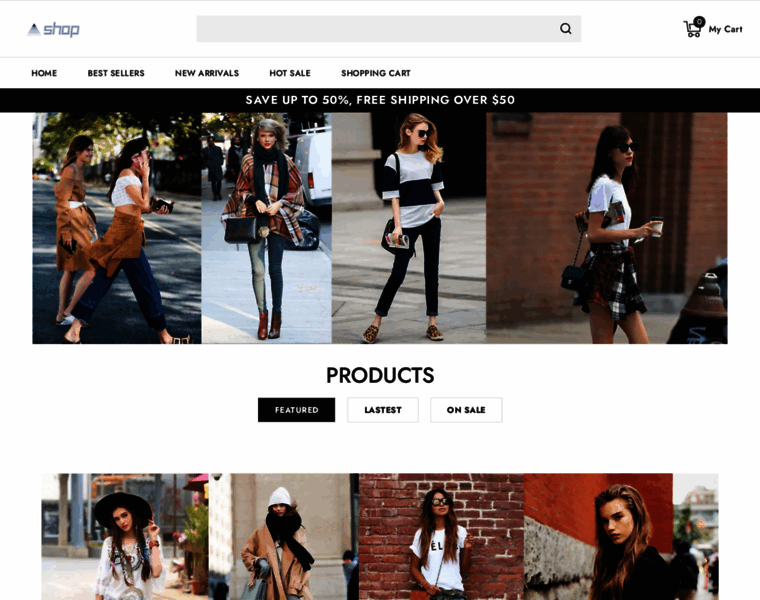Focus the search input field
760x600 pixels.
[376, 29]
